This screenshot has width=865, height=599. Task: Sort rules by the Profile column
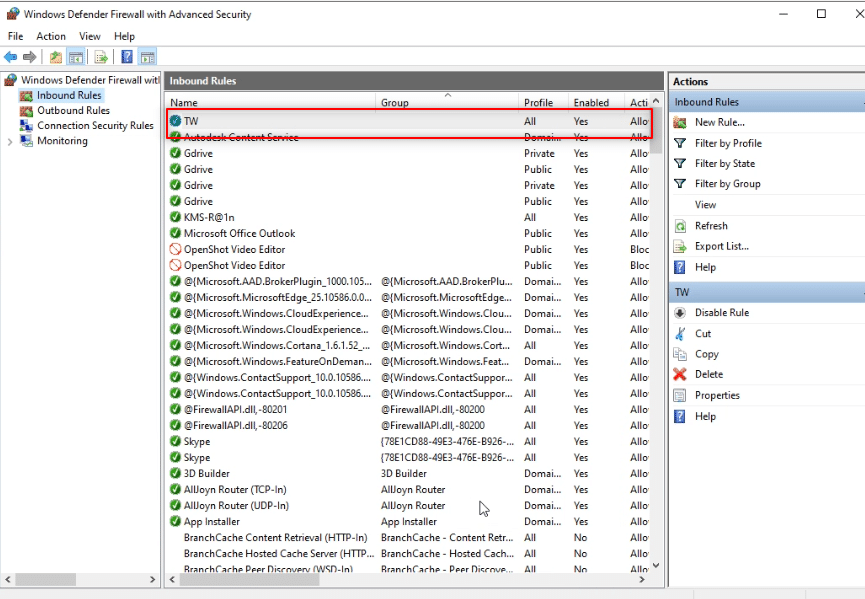[x=543, y=103]
